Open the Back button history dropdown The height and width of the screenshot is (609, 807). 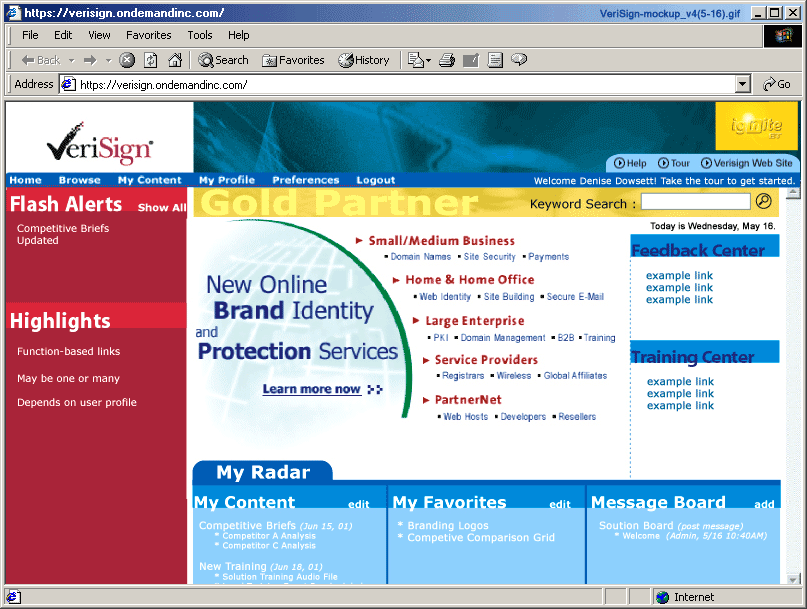click(x=72, y=60)
